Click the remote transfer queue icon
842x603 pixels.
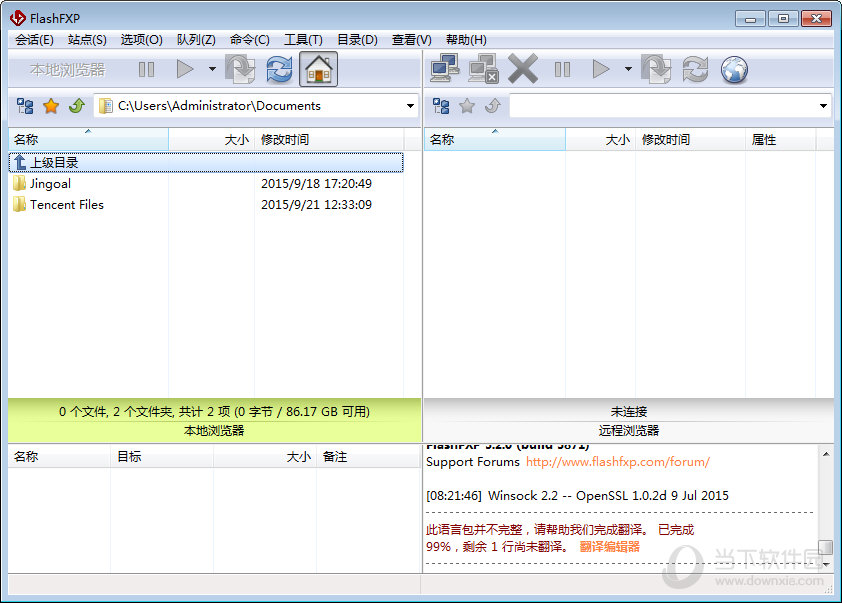coord(656,69)
